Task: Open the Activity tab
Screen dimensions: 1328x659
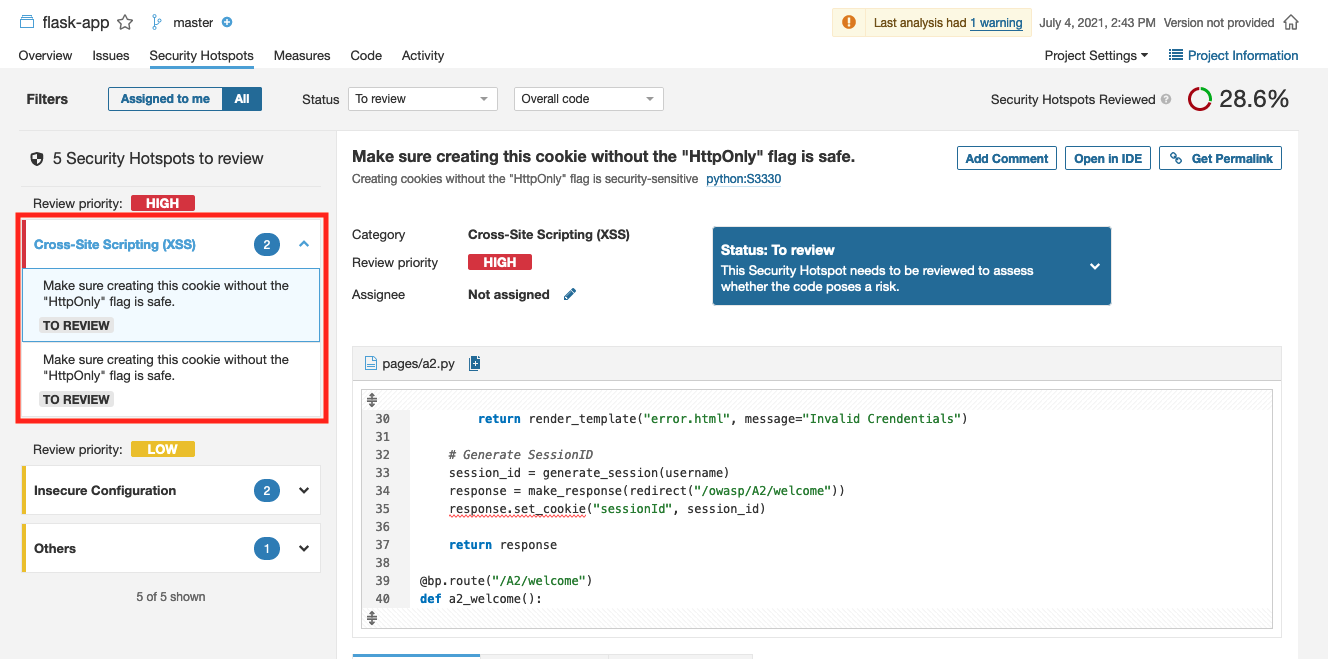Action: click(x=423, y=55)
